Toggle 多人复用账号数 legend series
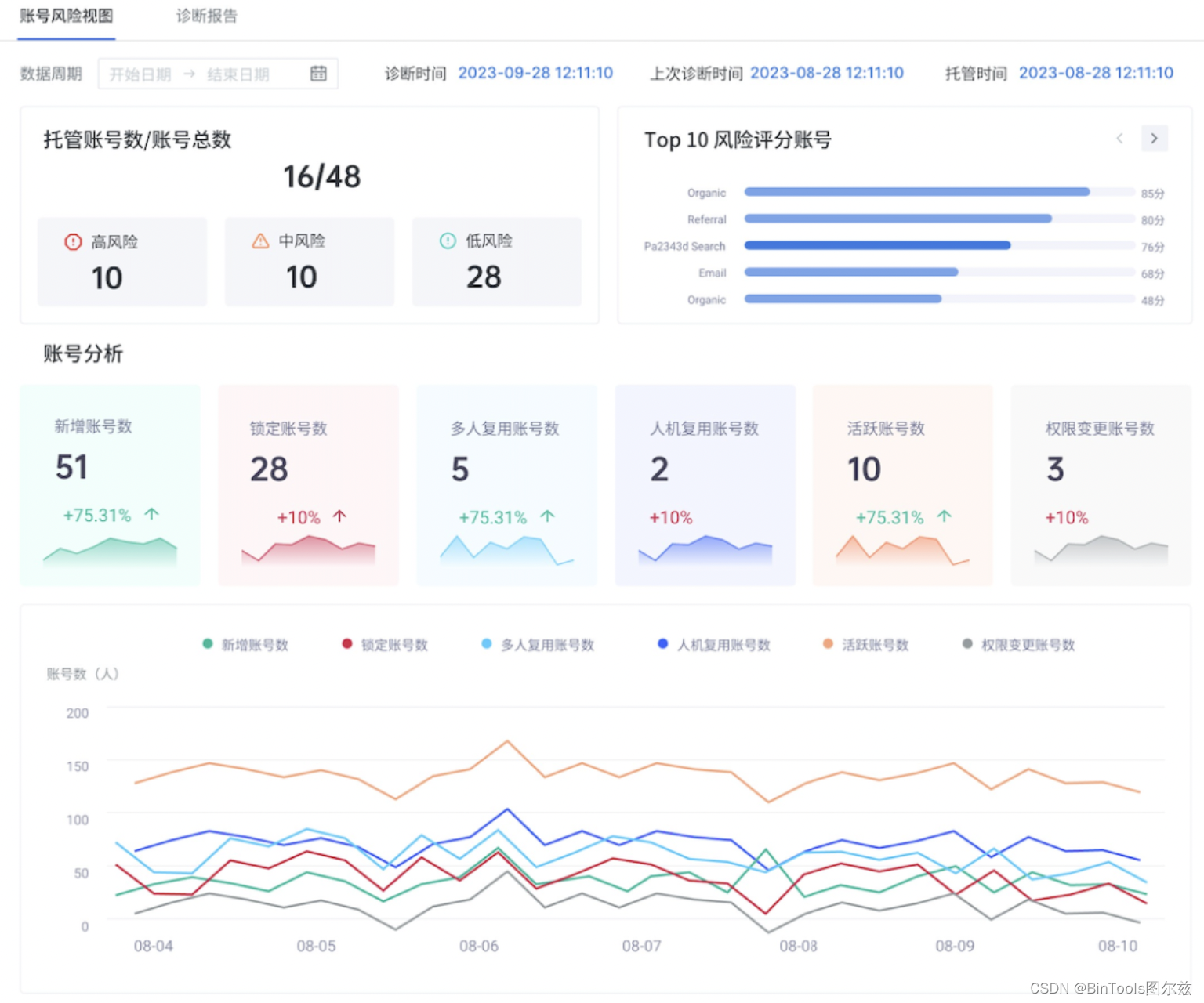 pos(538,645)
